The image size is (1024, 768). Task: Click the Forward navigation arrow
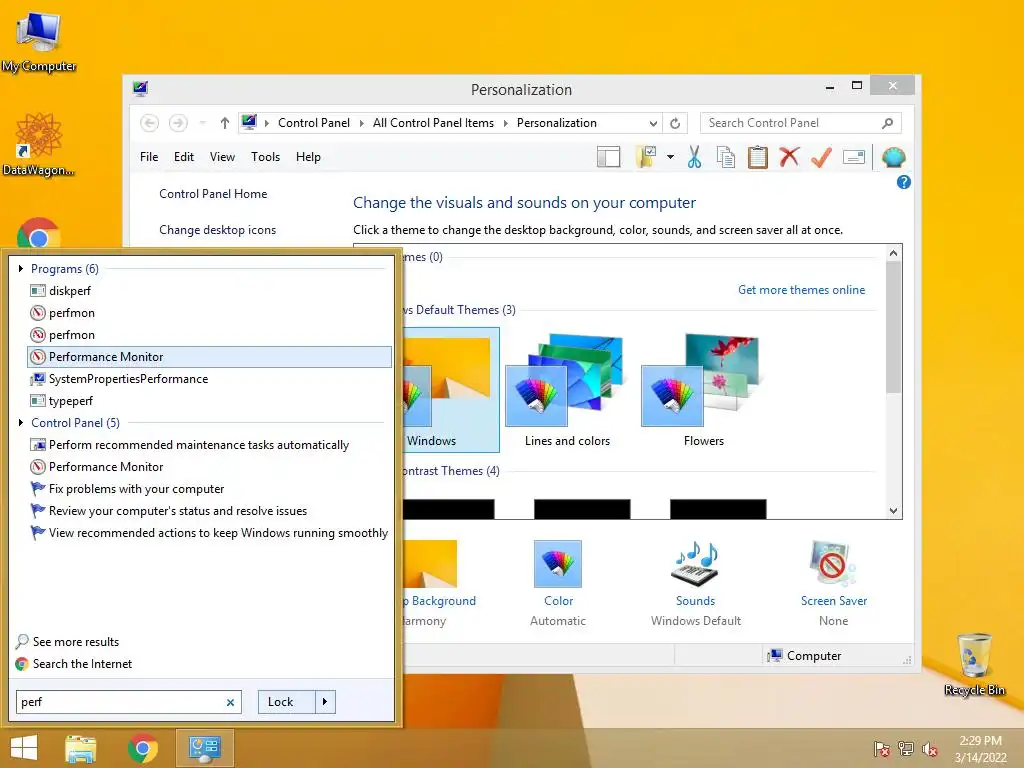click(x=178, y=123)
